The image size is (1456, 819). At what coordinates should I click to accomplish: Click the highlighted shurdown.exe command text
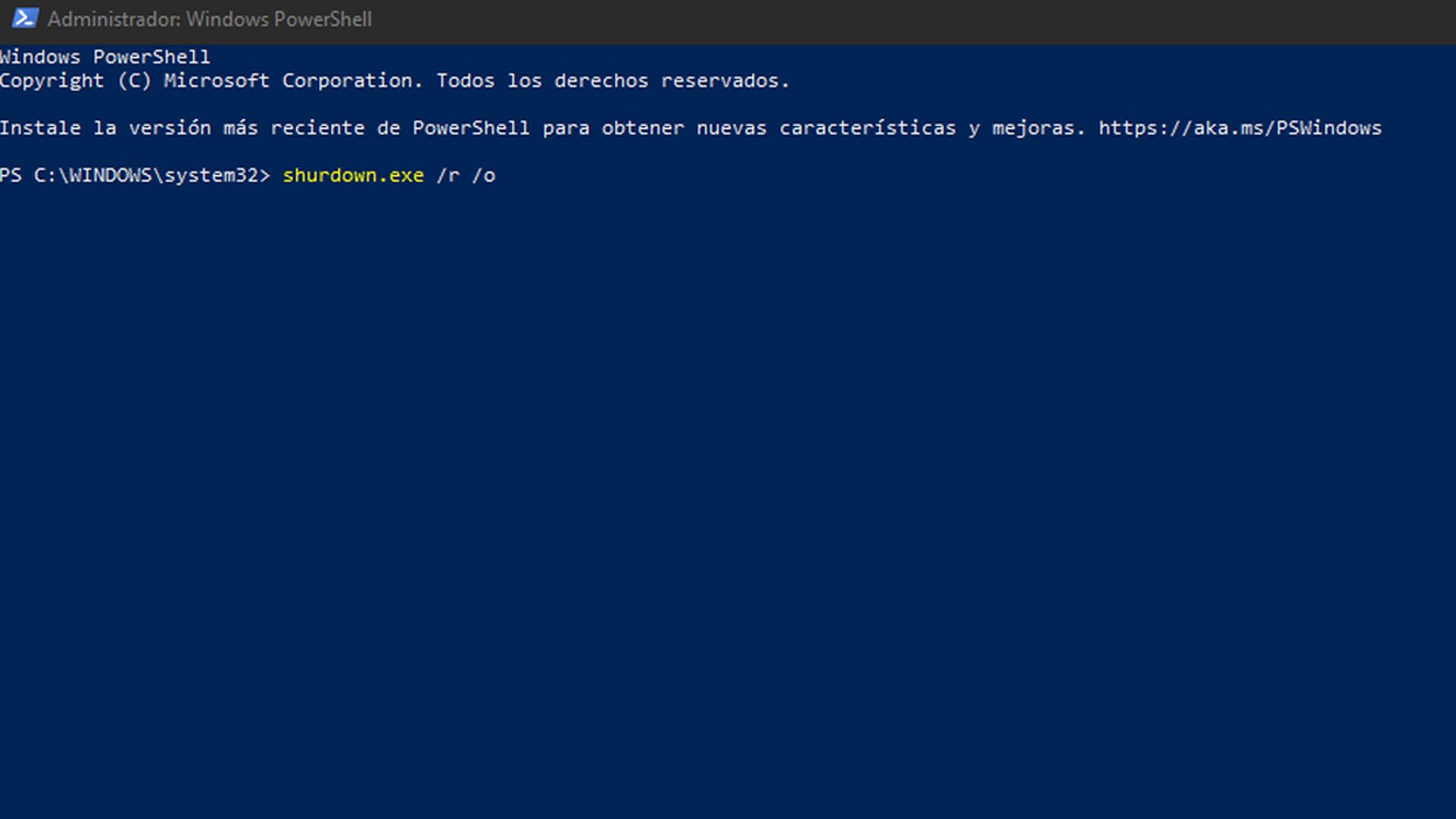(353, 175)
